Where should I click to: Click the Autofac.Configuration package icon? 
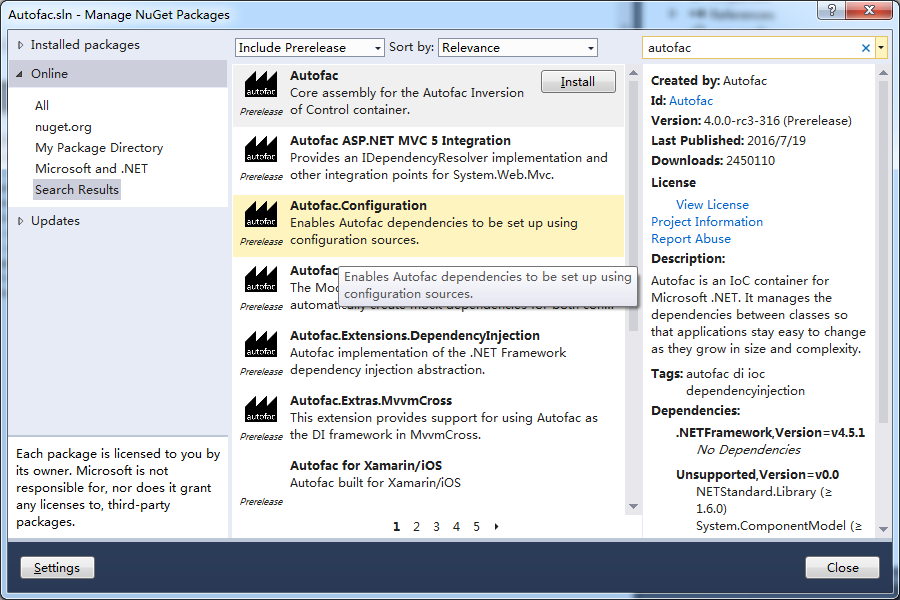pyautogui.click(x=261, y=214)
